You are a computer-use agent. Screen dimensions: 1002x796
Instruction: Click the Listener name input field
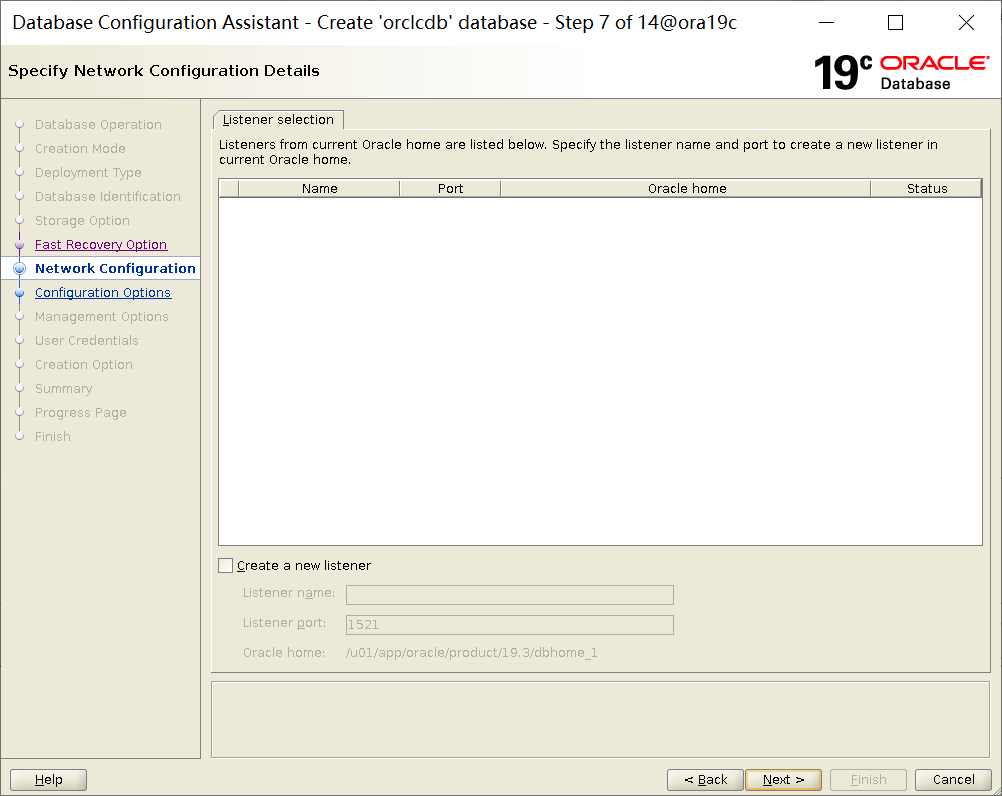pyautogui.click(x=510, y=595)
